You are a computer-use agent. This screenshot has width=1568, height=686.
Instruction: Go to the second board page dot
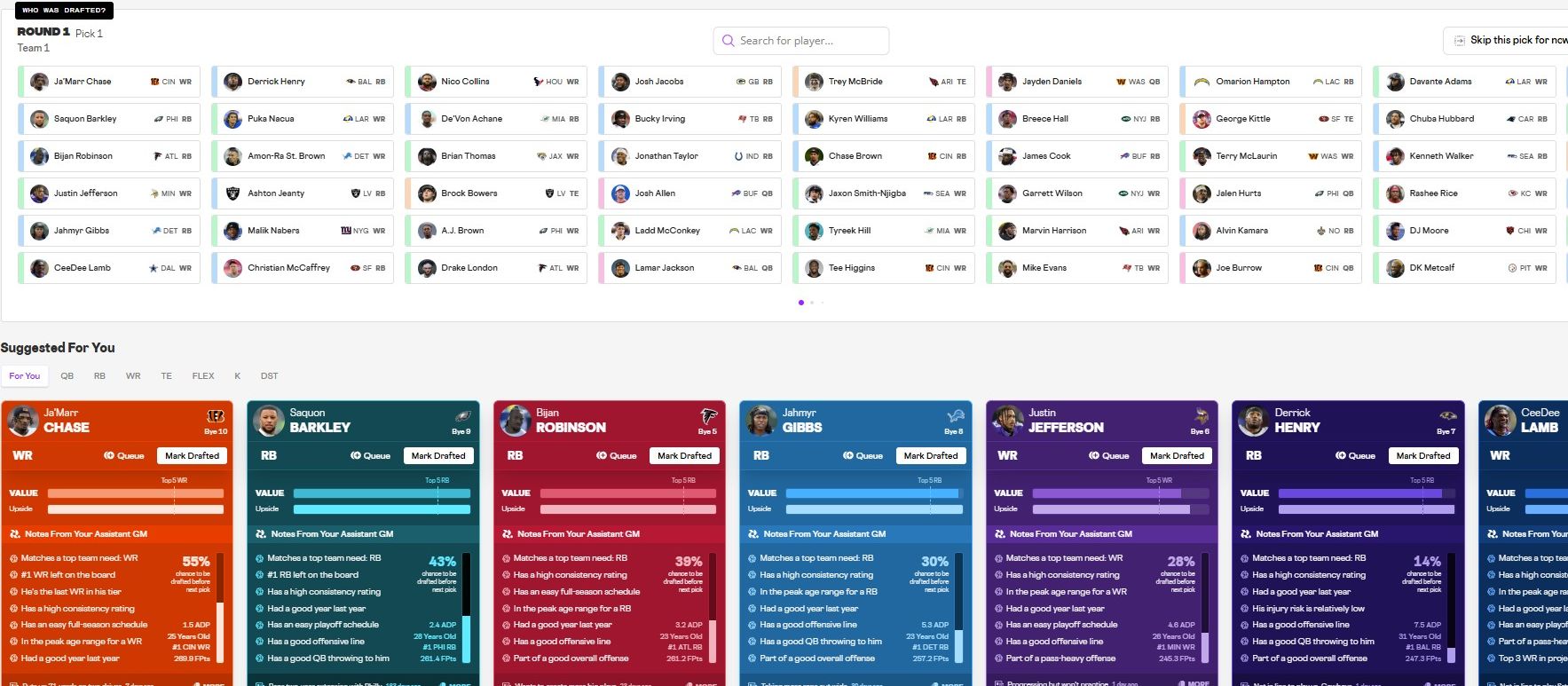pos(812,303)
